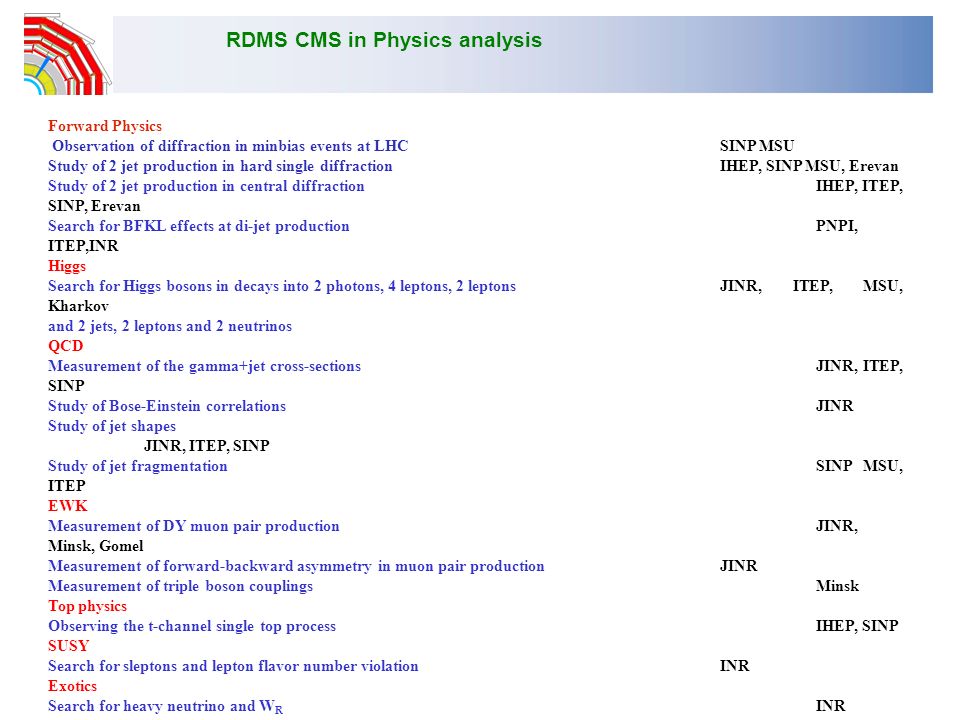The image size is (960, 720).
Task: Click 'JINR' beside the forward-backward asymmetry line
Action: coord(738,566)
